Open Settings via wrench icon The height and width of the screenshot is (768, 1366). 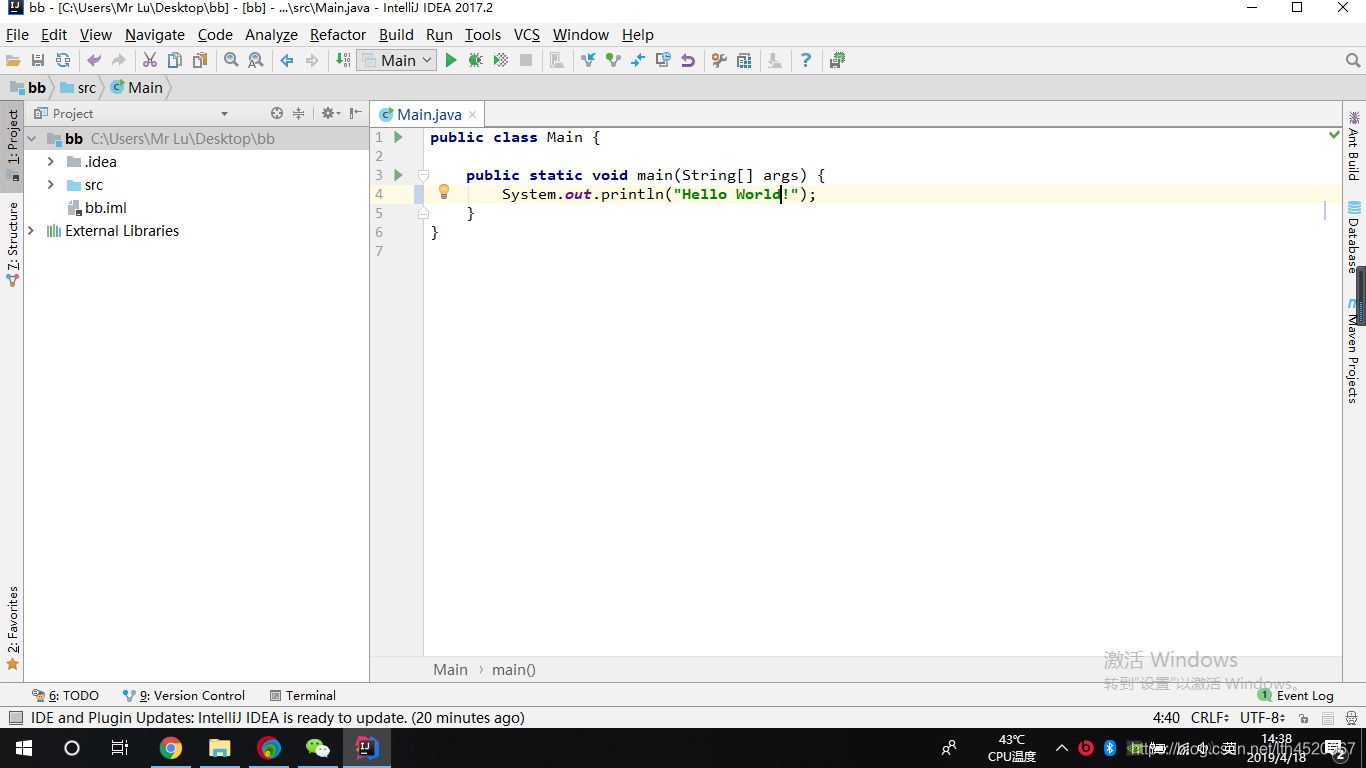719,61
